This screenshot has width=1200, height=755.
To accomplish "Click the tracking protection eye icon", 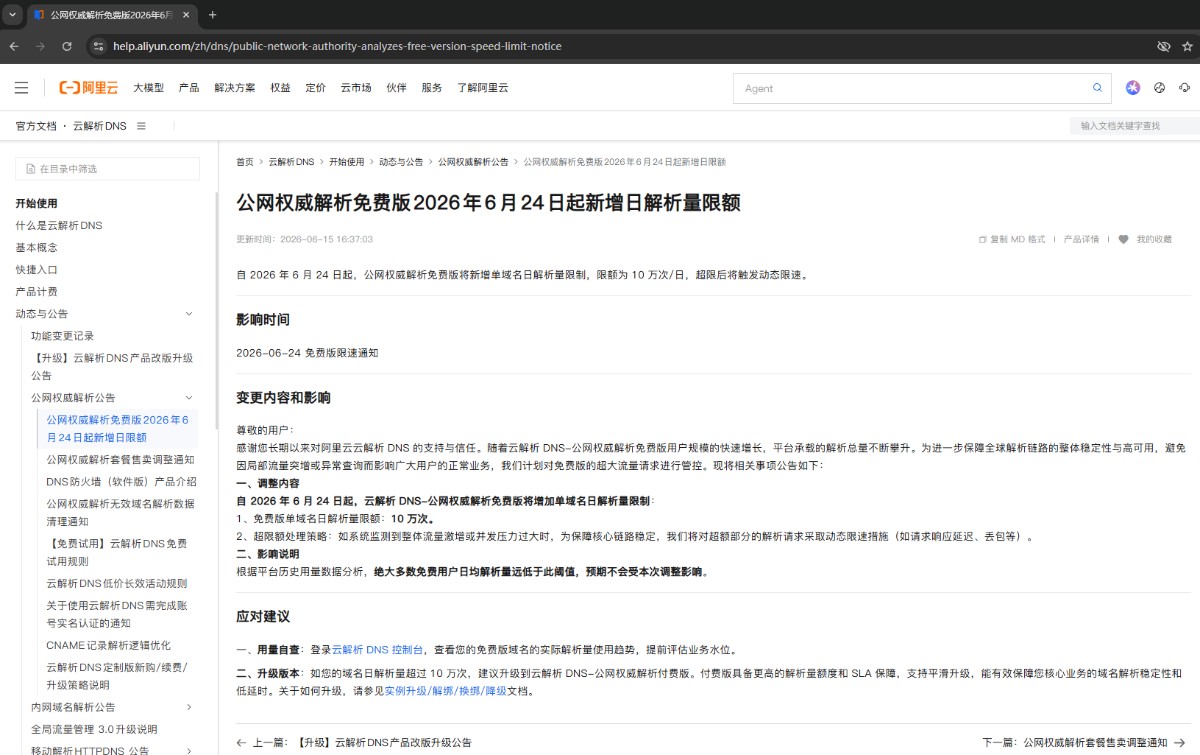I will tap(1163, 46).
